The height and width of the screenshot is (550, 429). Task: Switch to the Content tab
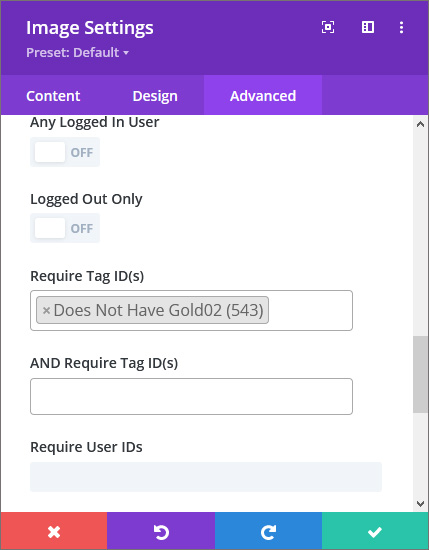53,96
